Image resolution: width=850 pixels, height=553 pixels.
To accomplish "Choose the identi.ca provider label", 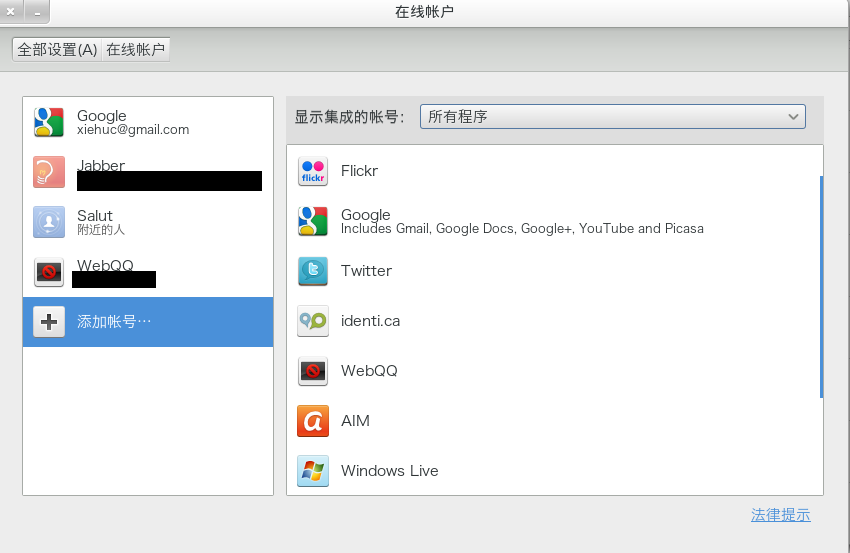I will 370,320.
